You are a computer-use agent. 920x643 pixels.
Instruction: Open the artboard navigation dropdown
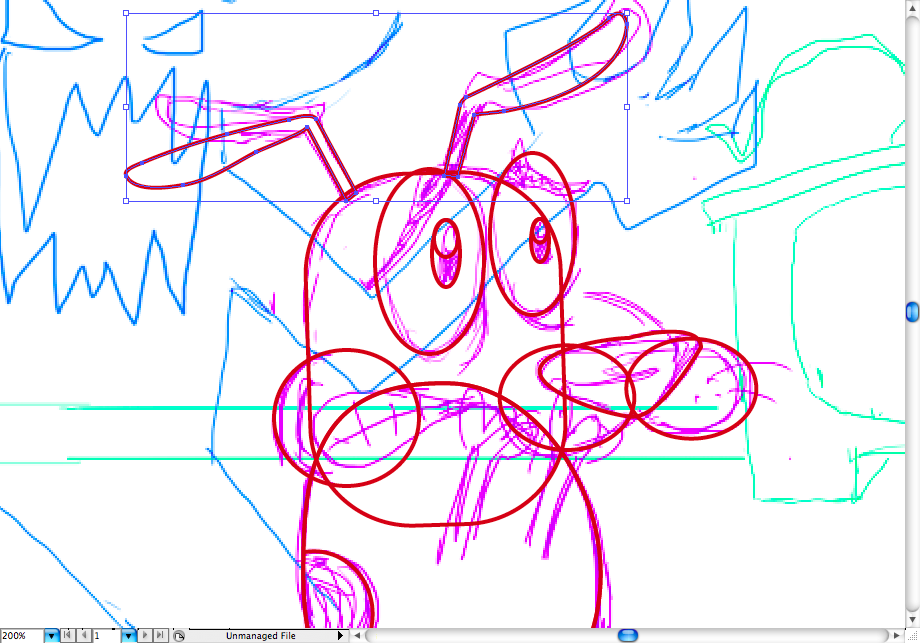tap(128, 635)
